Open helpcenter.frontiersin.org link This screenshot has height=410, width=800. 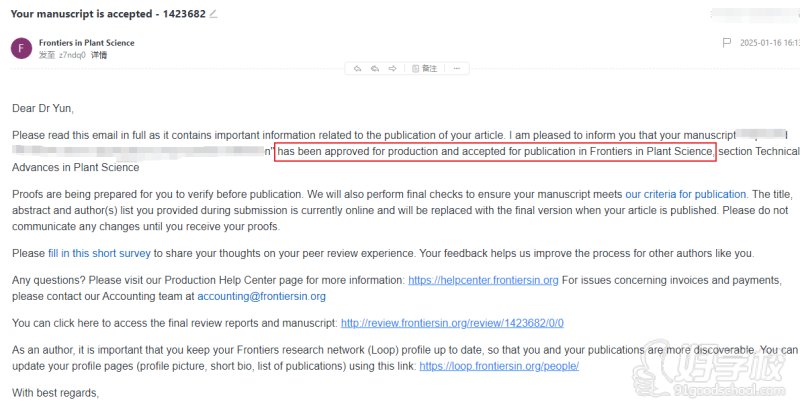point(483,280)
